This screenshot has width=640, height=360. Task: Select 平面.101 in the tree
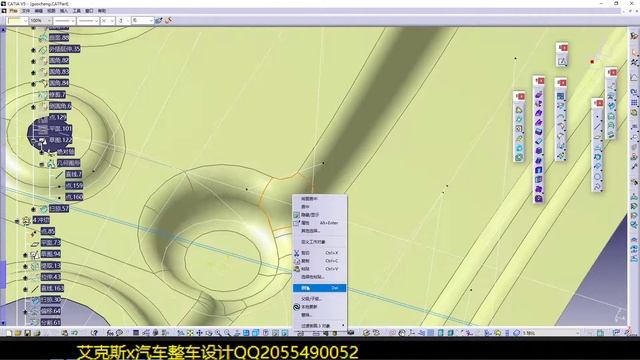click(x=60, y=129)
